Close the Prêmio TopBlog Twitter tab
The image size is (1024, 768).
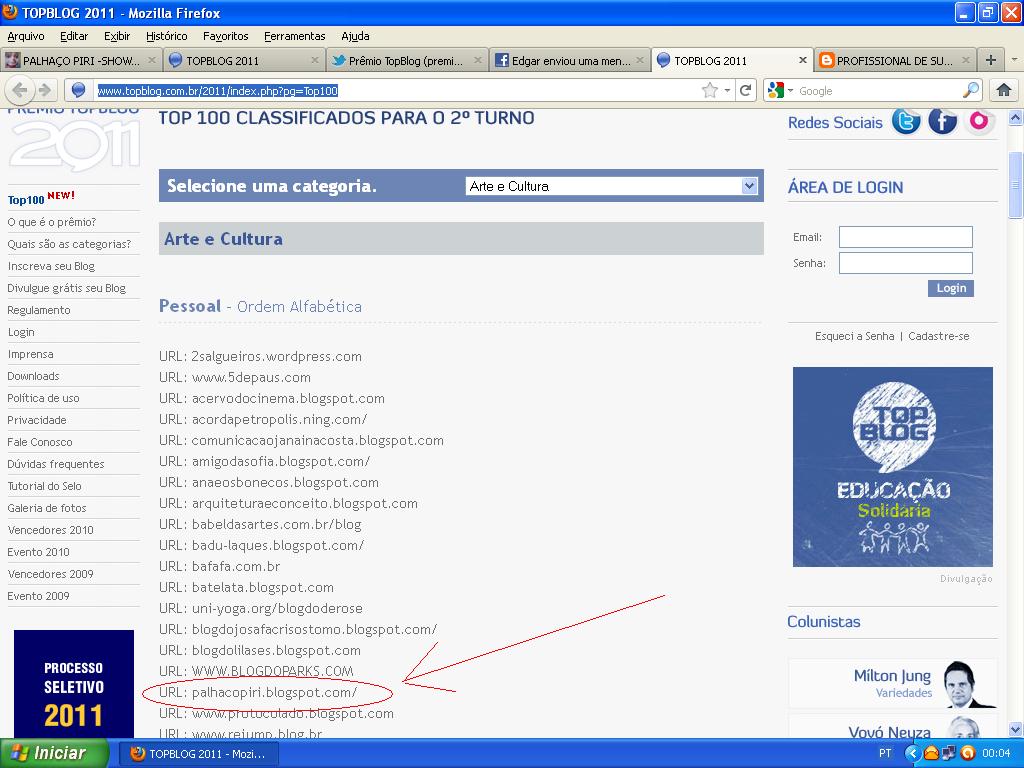477,60
